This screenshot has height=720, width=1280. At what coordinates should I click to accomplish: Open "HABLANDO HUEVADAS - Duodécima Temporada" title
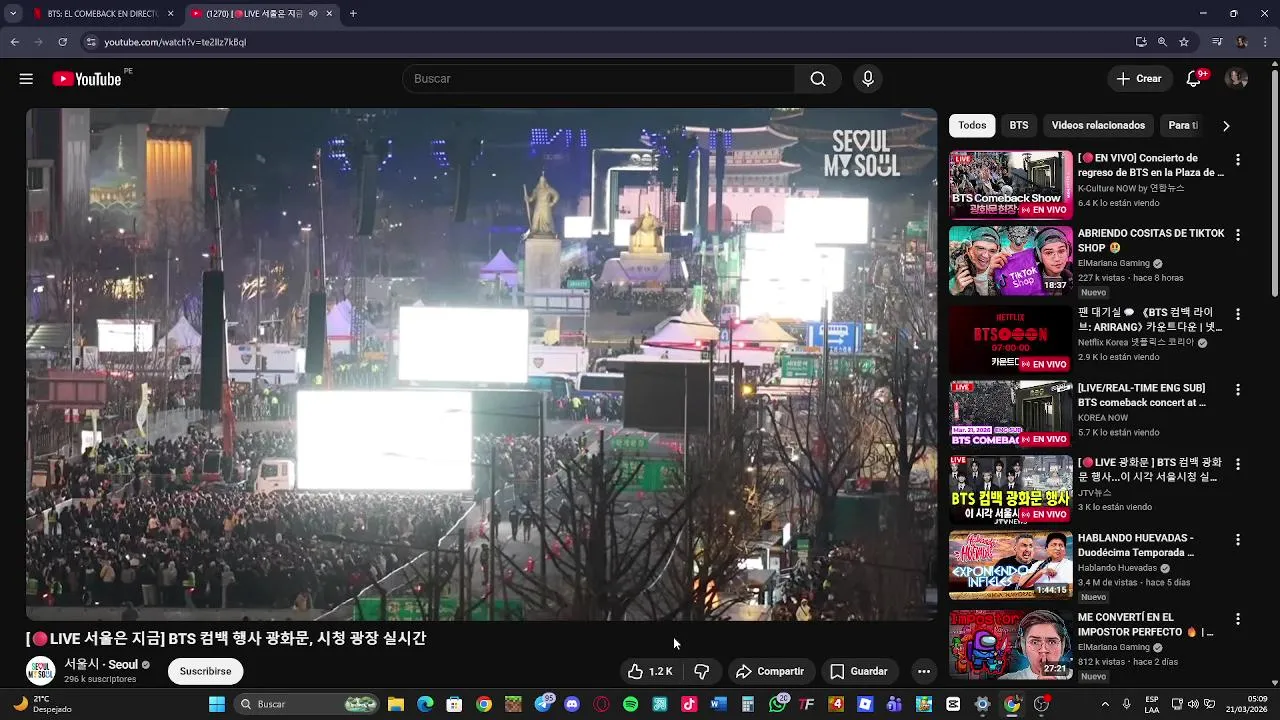1136,545
